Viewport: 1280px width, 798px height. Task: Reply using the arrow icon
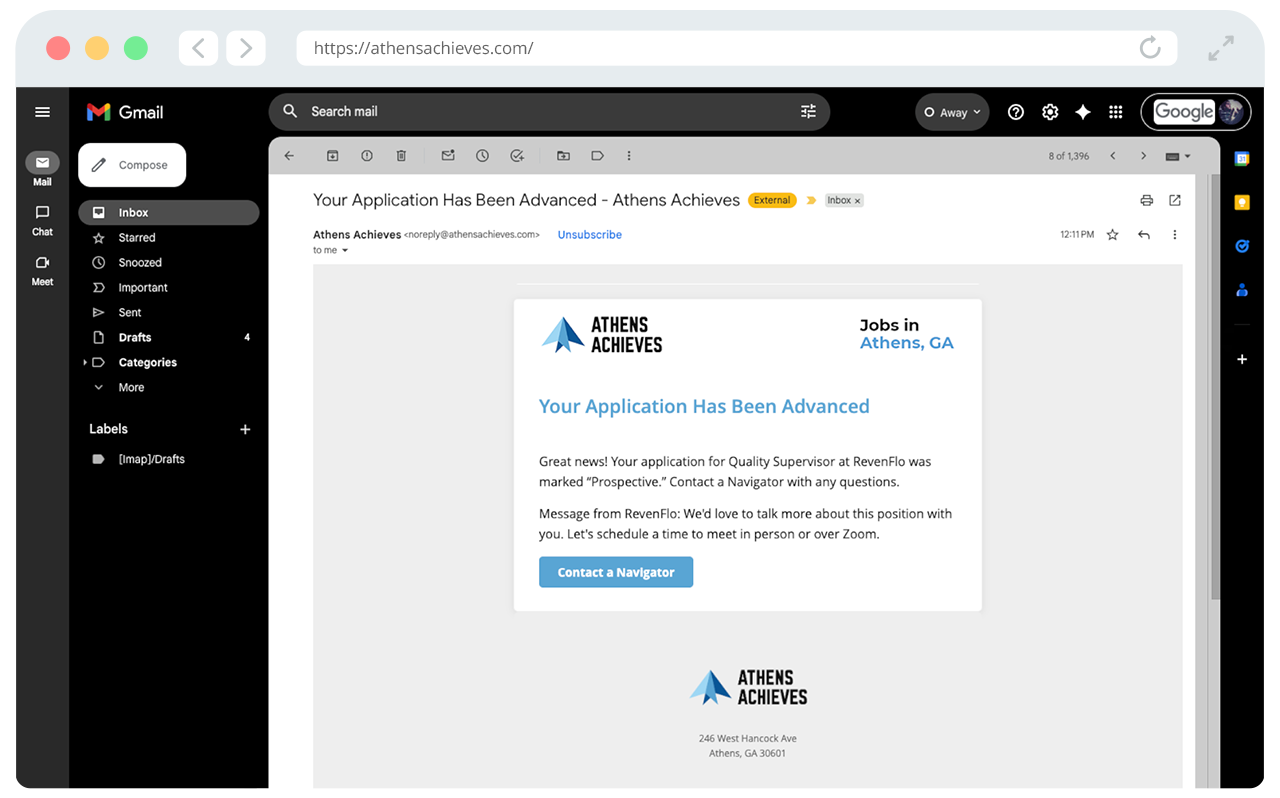(1144, 235)
